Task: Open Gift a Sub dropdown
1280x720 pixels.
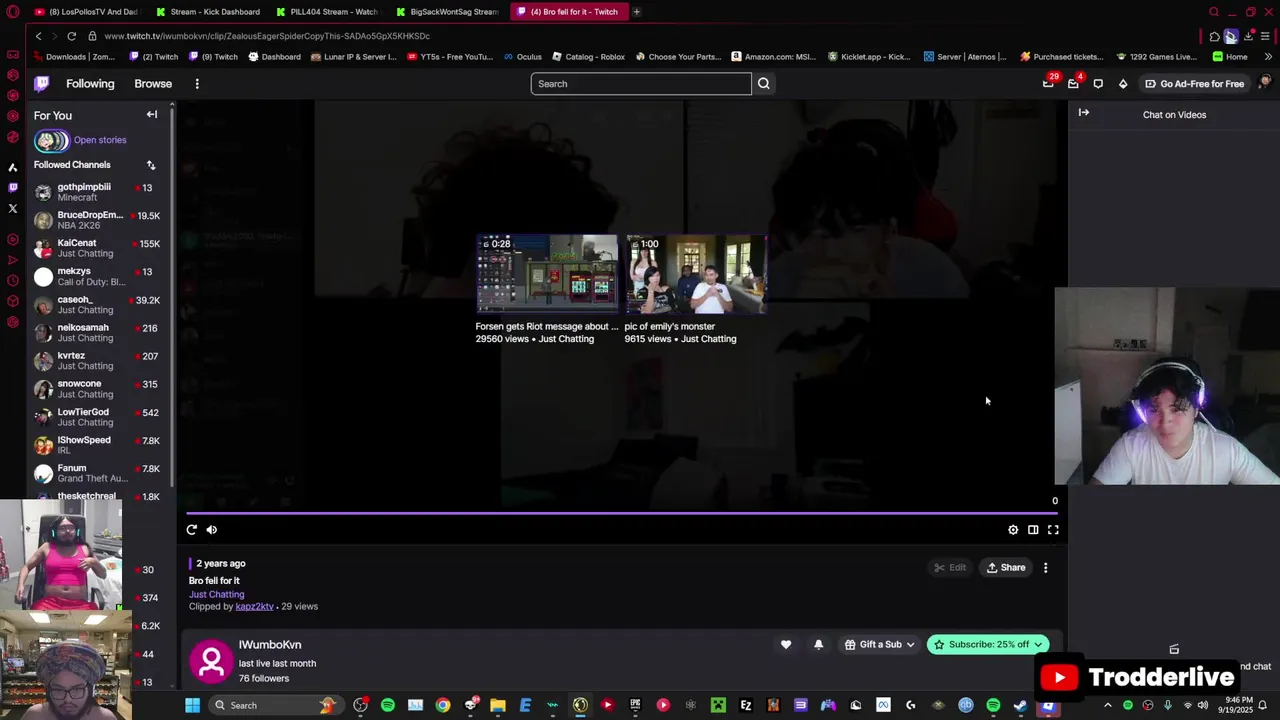Action: point(879,645)
